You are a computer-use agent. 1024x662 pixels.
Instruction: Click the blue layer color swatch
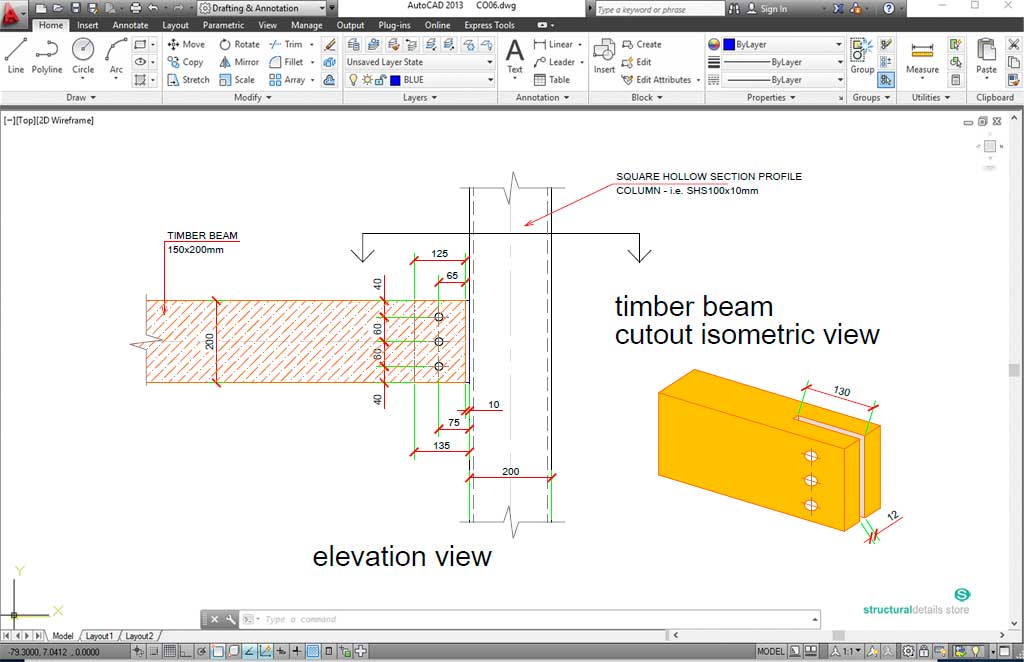point(395,80)
